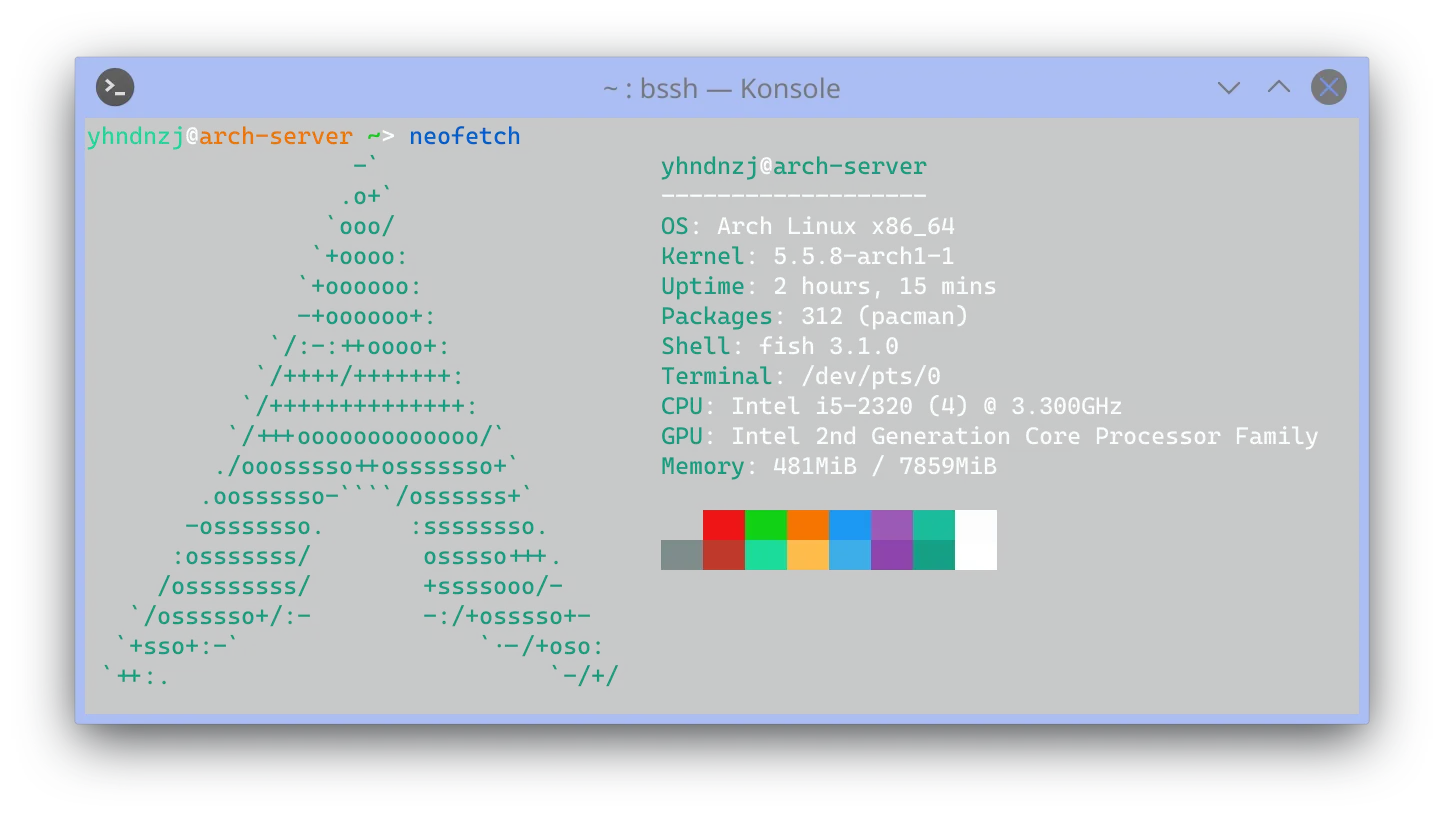The height and width of the screenshot is (817, 1444).
Task: Select the Kernel version 5.5.8-arch1-1
Action: point(862,256)
